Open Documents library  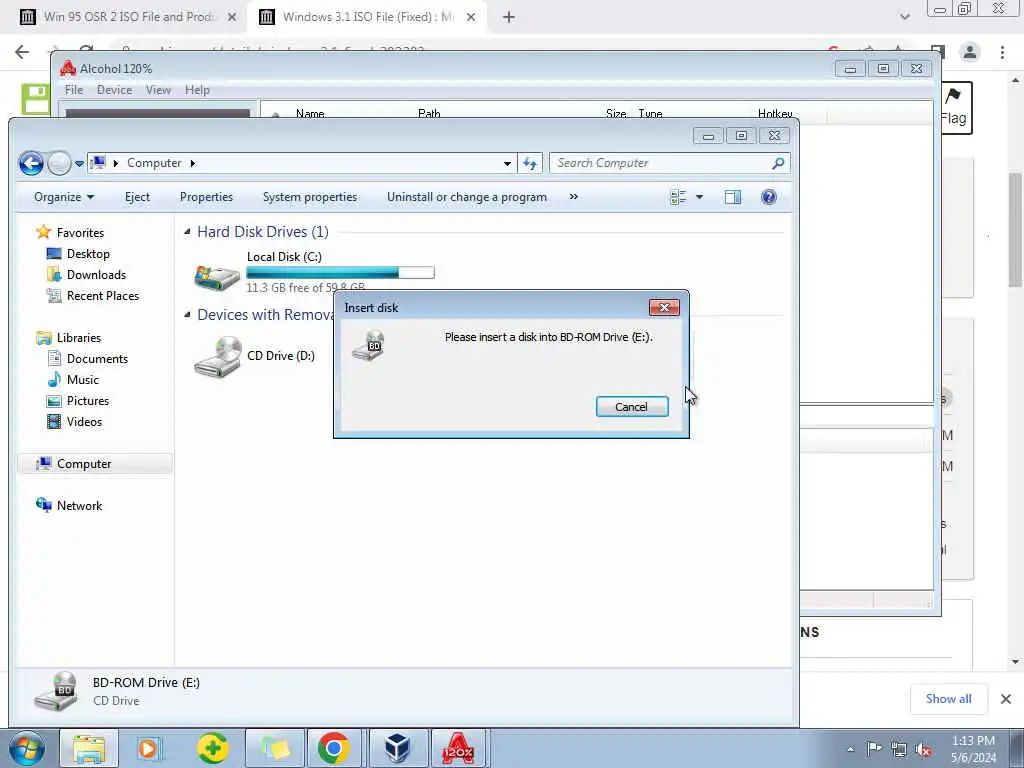click(x=97, y=359)
